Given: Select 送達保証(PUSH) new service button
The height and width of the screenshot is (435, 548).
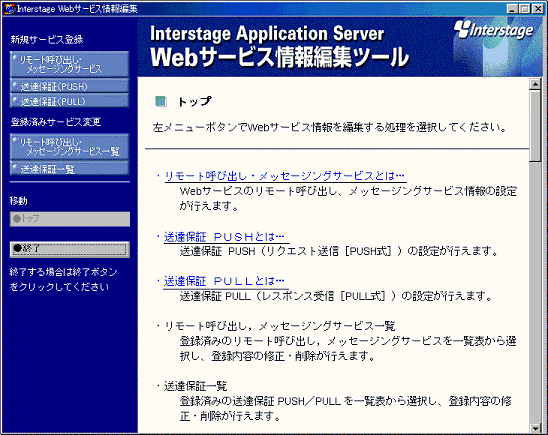Looking at the screenshot, I should pos(70,86).
